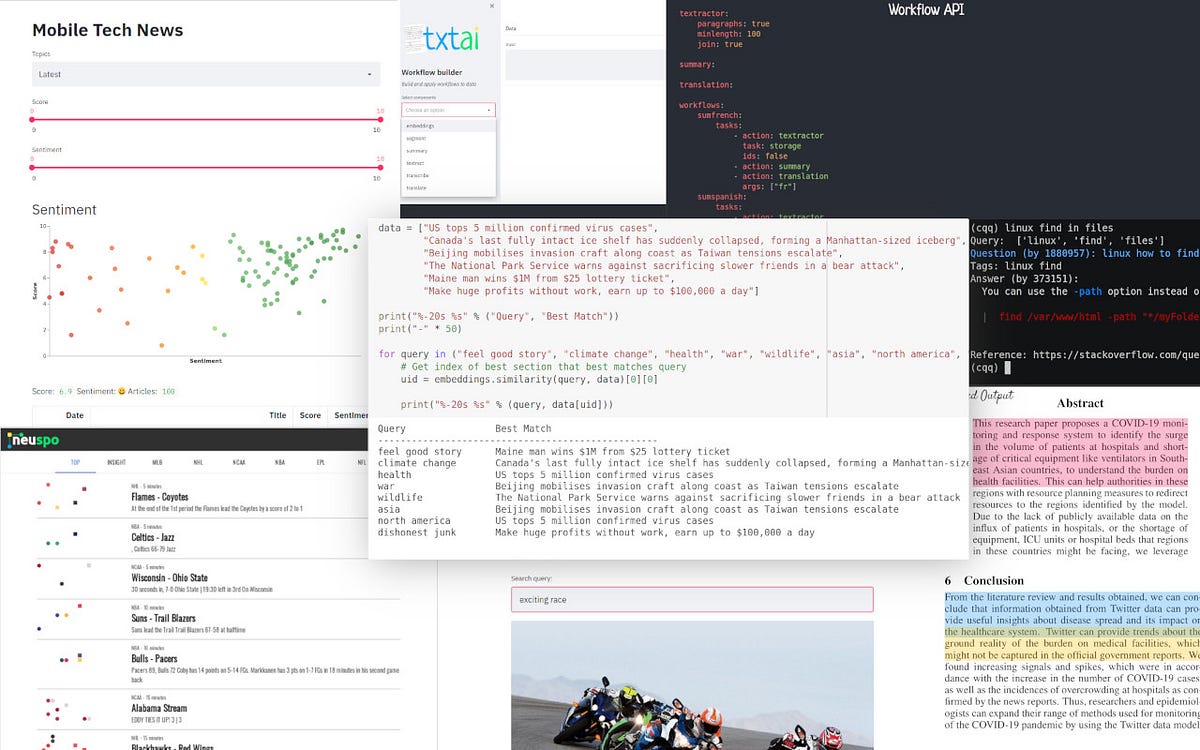Click the txtai logo in Workflow builder
Image resolution: width=1200 pixels, height=750 pixels.
pos(448,38)
